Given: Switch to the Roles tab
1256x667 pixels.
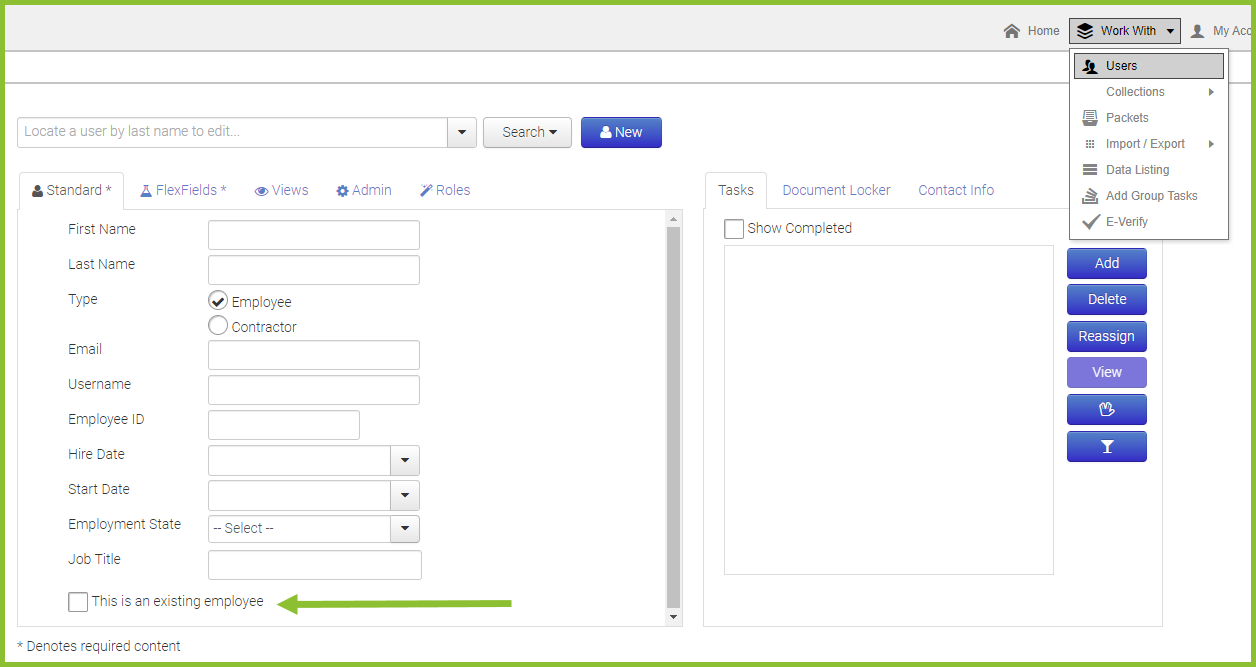Looking at the screenshot, I should (x=444, y=190).
